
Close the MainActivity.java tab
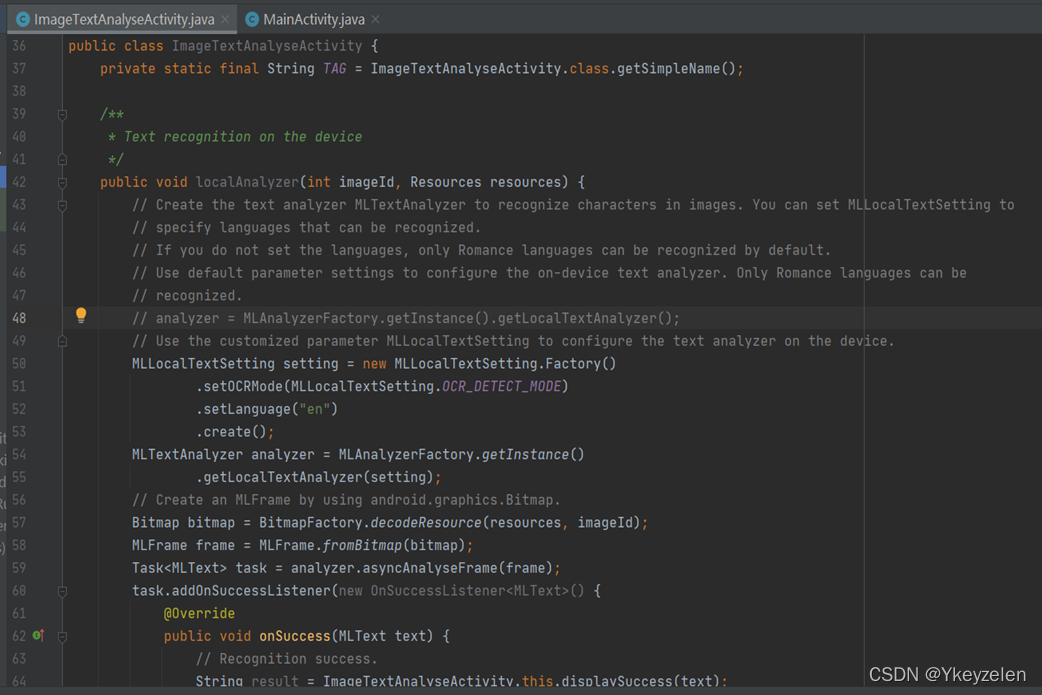tap(375, 19)
